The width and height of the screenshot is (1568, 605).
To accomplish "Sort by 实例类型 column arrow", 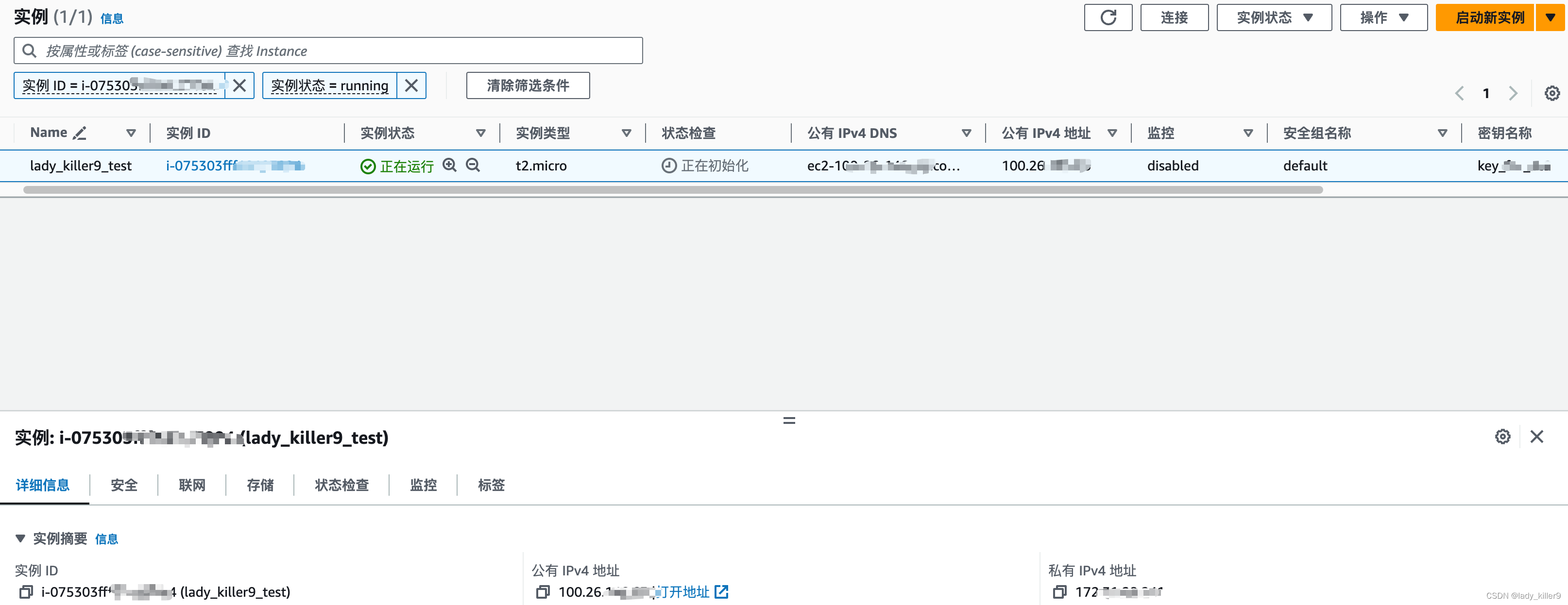I will coord(626,133).
